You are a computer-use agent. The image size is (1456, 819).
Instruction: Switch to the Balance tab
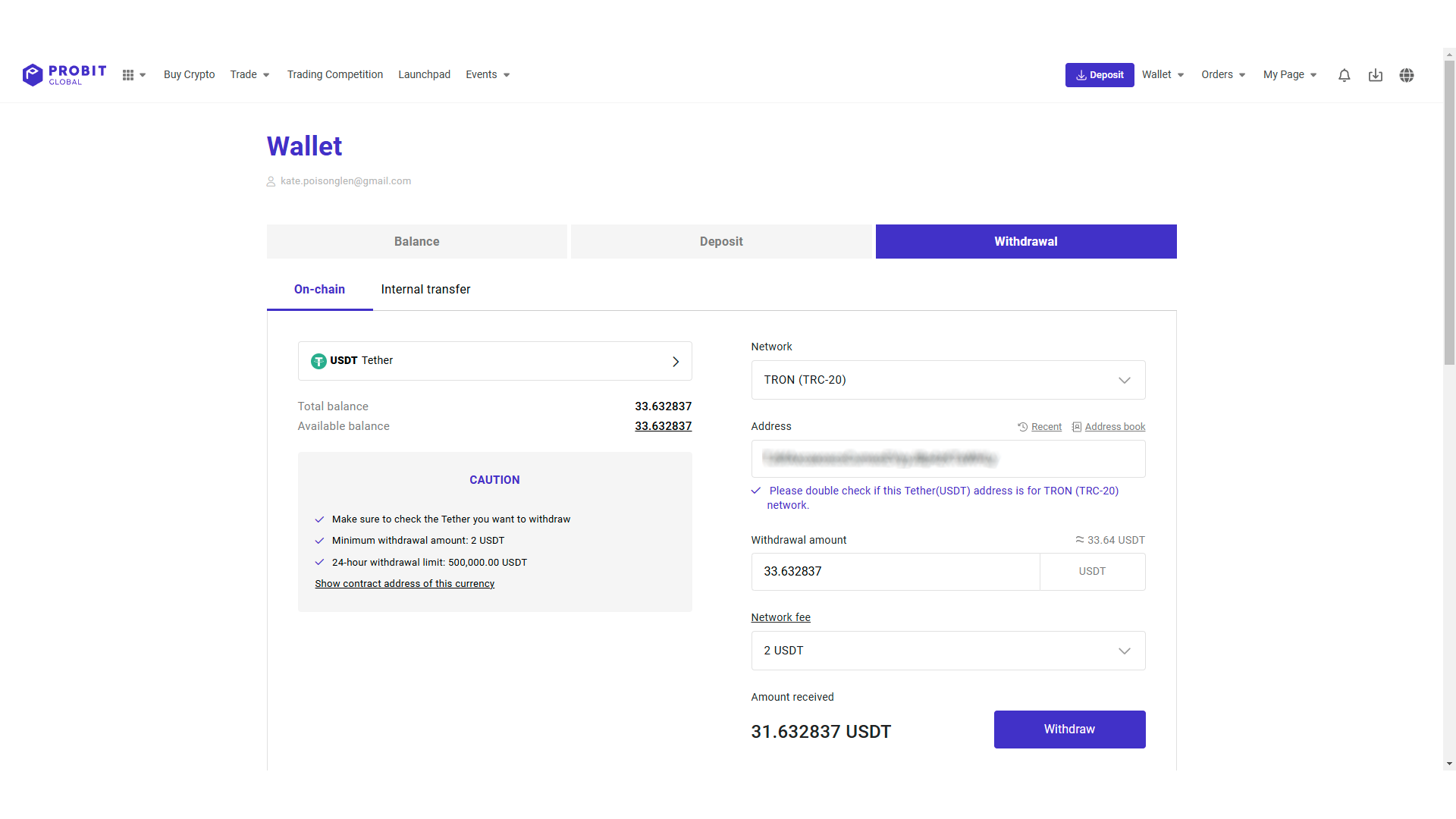[416, 241]
